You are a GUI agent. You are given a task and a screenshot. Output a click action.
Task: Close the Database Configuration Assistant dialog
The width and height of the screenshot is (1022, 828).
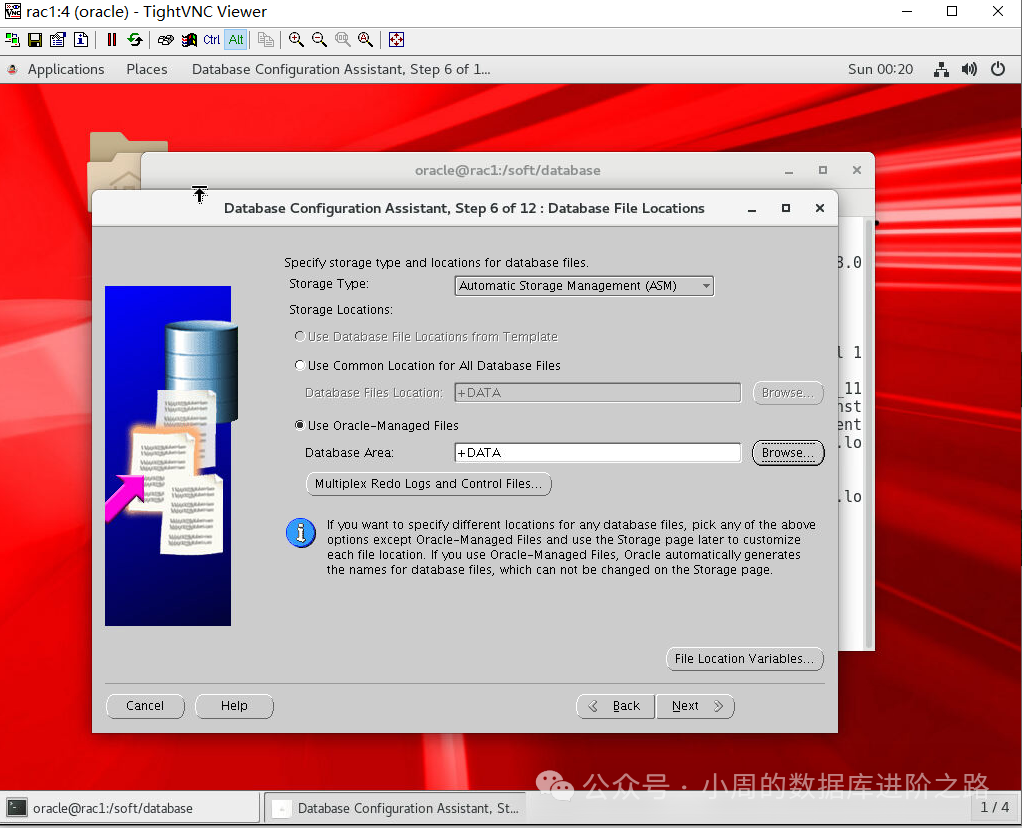pos(820,208)
